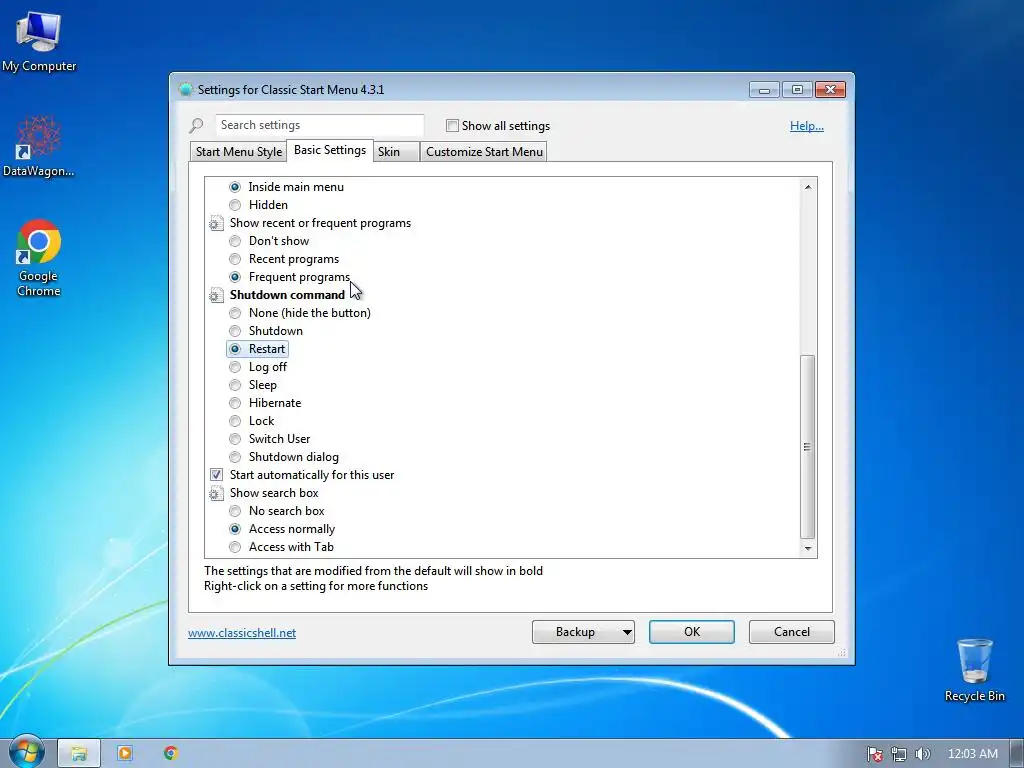Click the search magnifier icon
This screenshot has height=768, width=1024.
[x=197, y=125]
